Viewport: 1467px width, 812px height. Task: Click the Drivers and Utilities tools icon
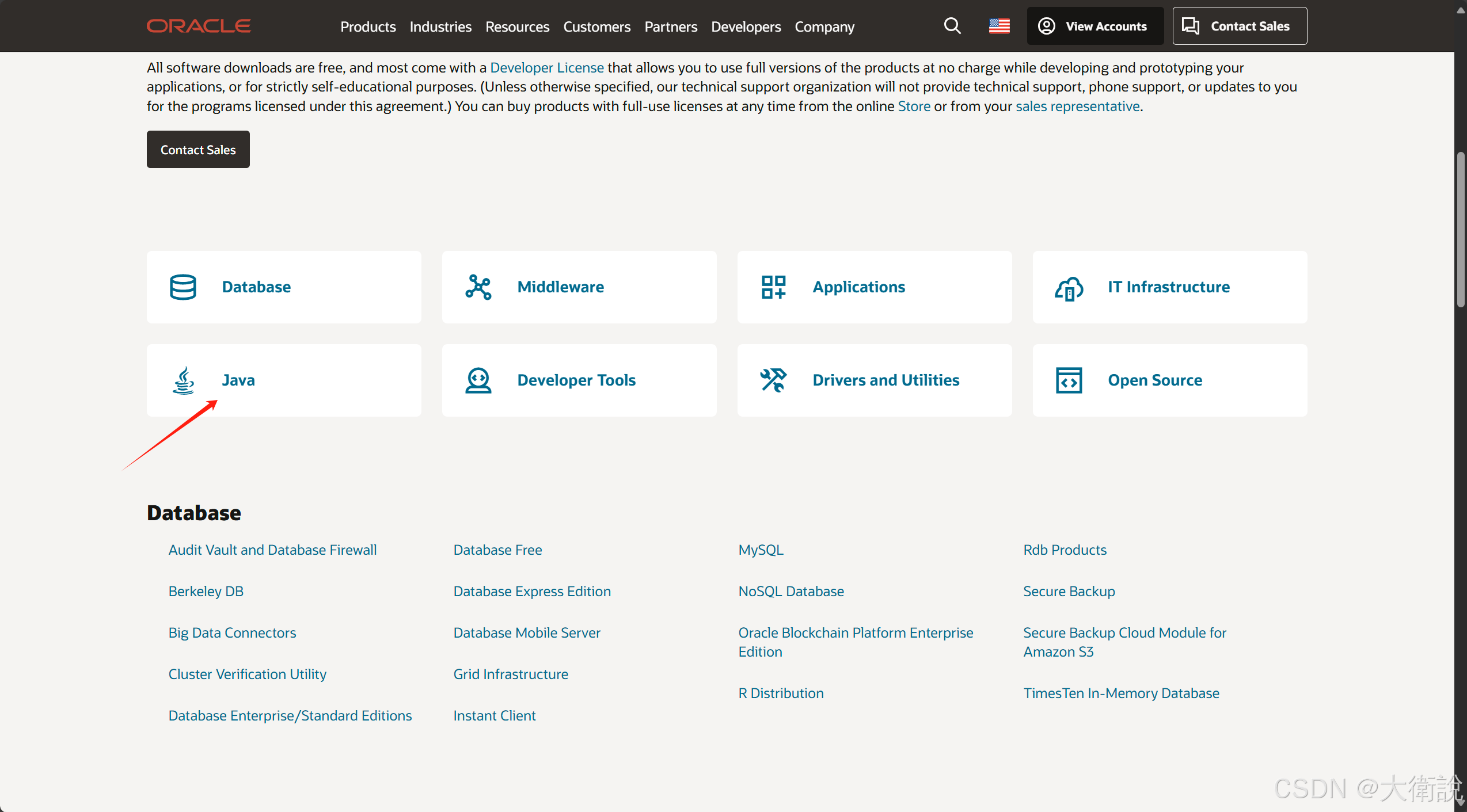pos(773,380)
